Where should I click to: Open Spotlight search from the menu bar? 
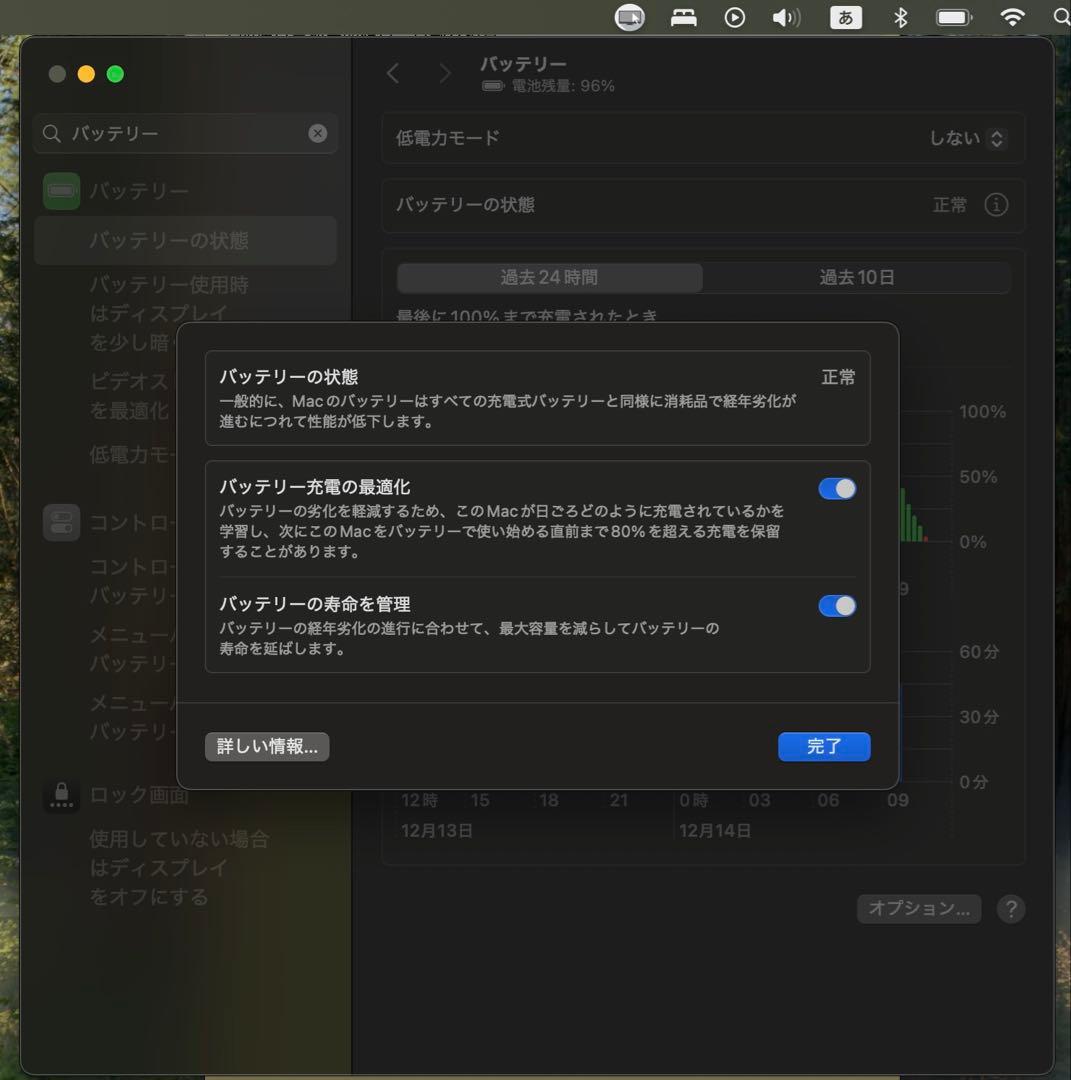pos(1058,17)
